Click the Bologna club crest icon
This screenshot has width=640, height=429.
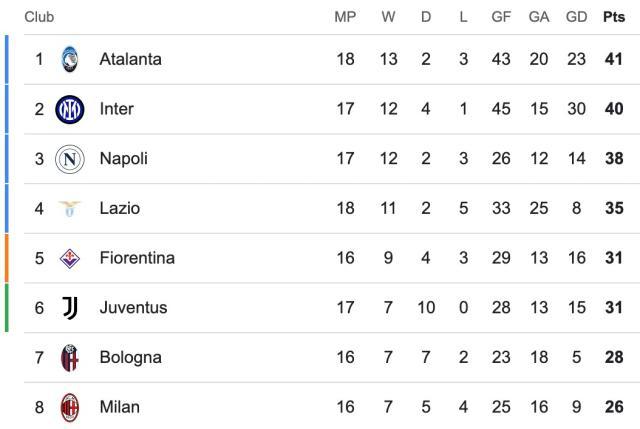[70, 357]
